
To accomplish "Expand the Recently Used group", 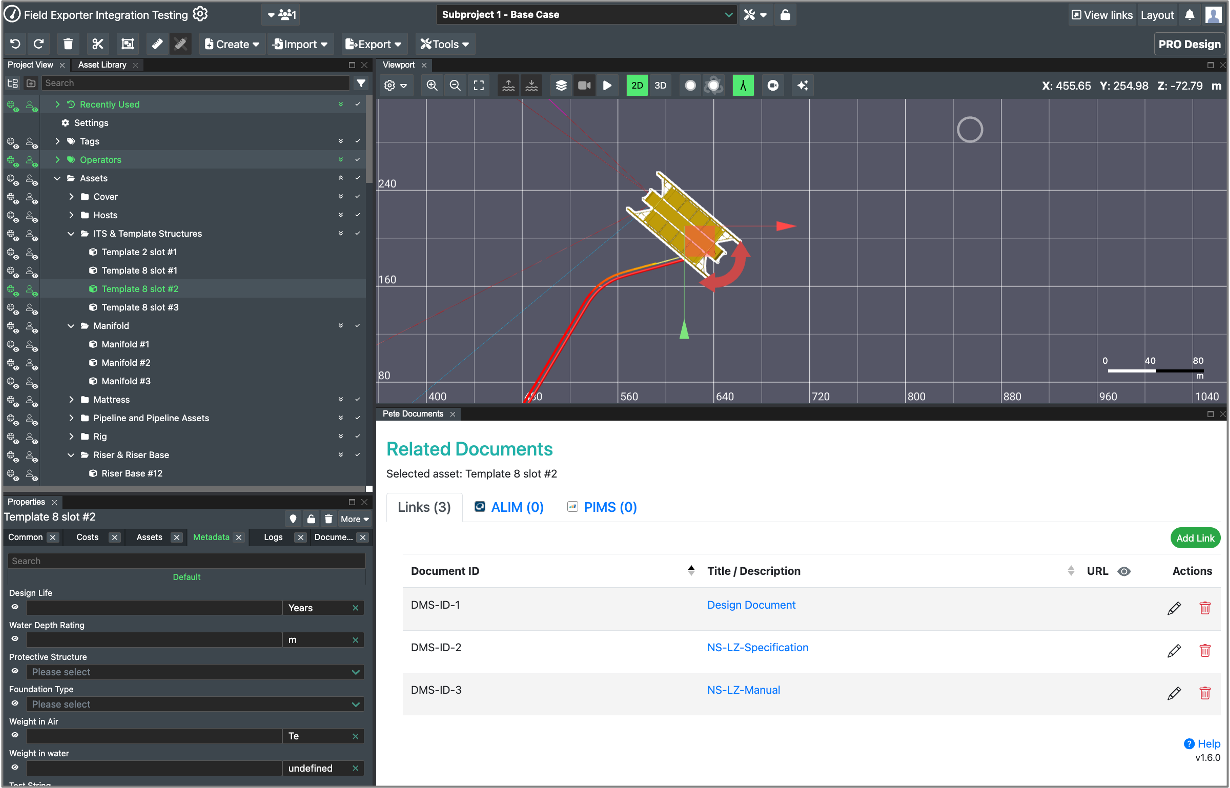I will (58, 104).
